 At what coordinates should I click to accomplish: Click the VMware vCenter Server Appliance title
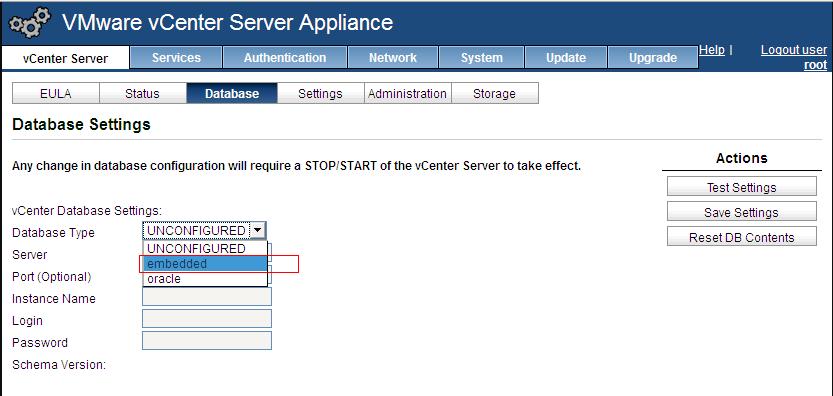pyautogui.click(x=227, y=23)
